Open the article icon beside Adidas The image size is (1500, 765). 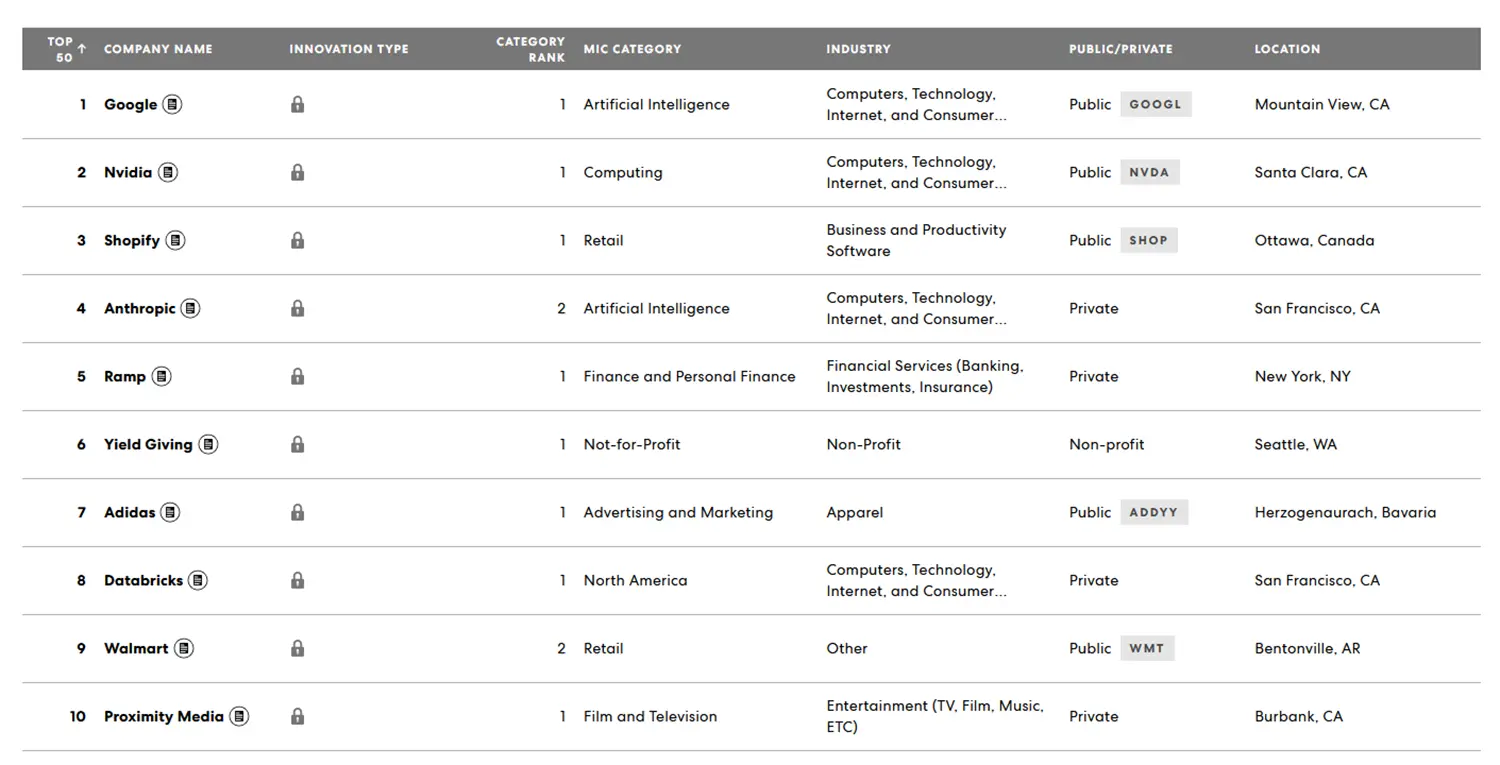click(170, 512)
